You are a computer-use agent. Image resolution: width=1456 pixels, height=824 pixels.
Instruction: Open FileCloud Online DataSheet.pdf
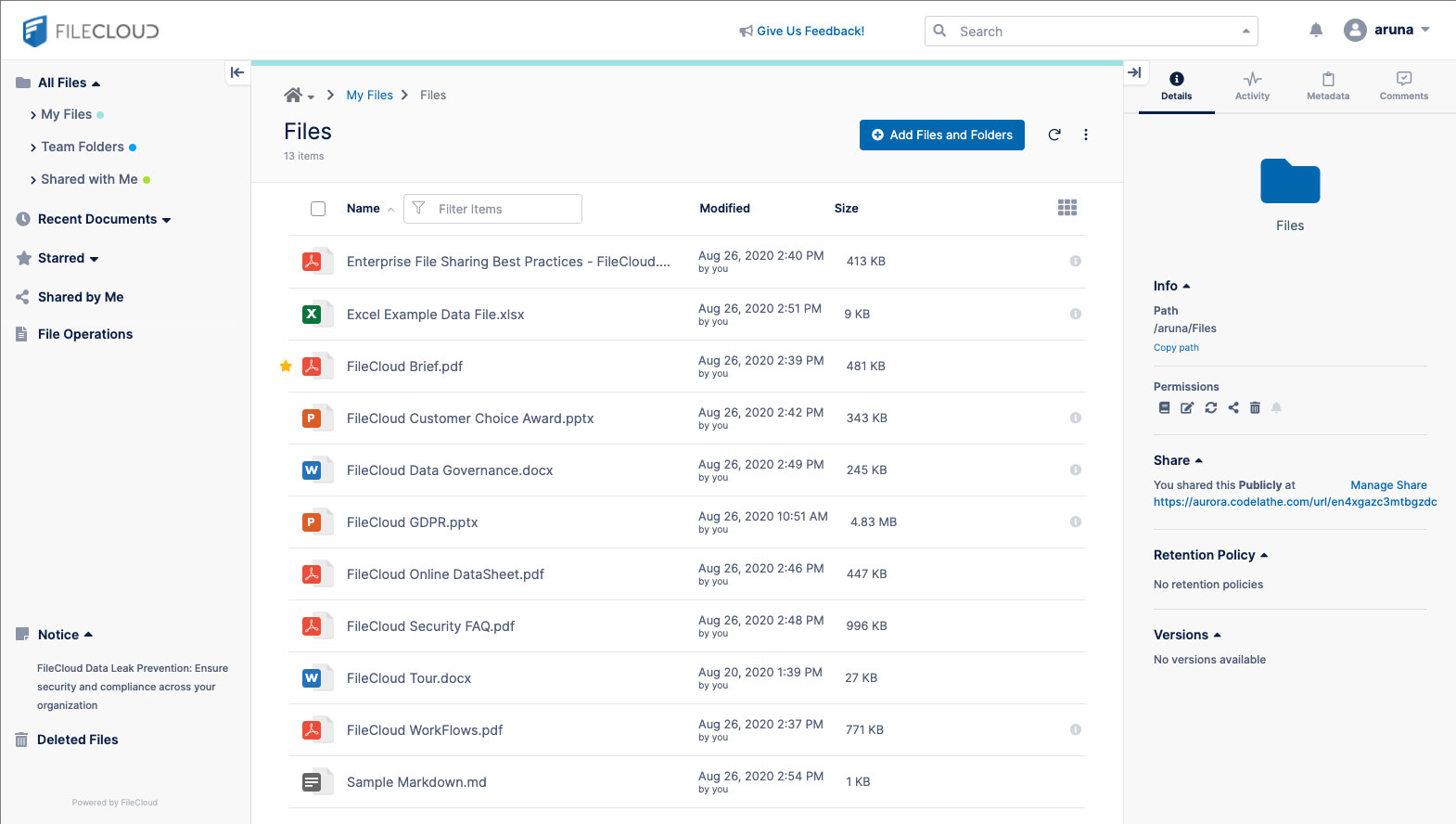445,574
